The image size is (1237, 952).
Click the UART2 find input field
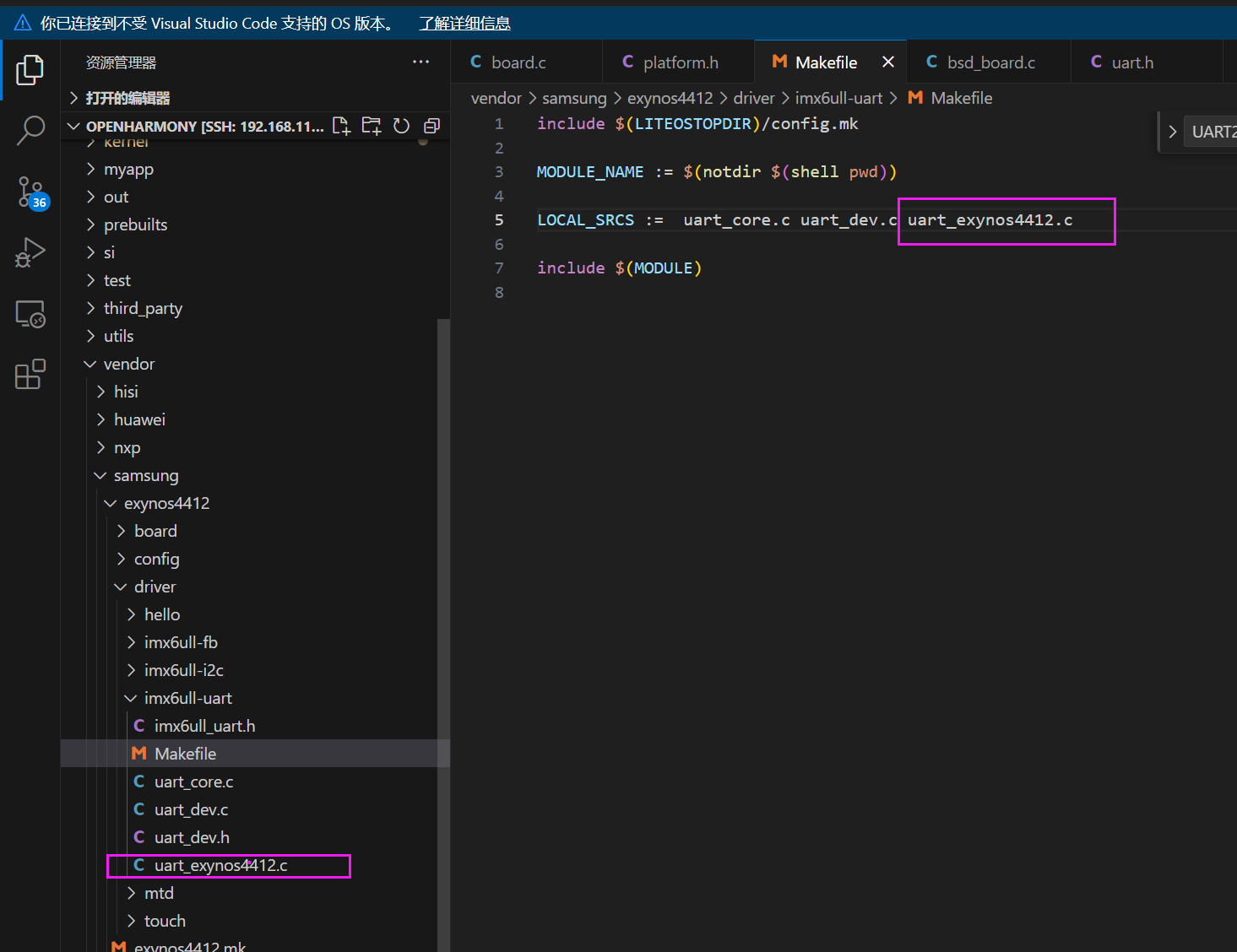click(x=1211, y=132)
